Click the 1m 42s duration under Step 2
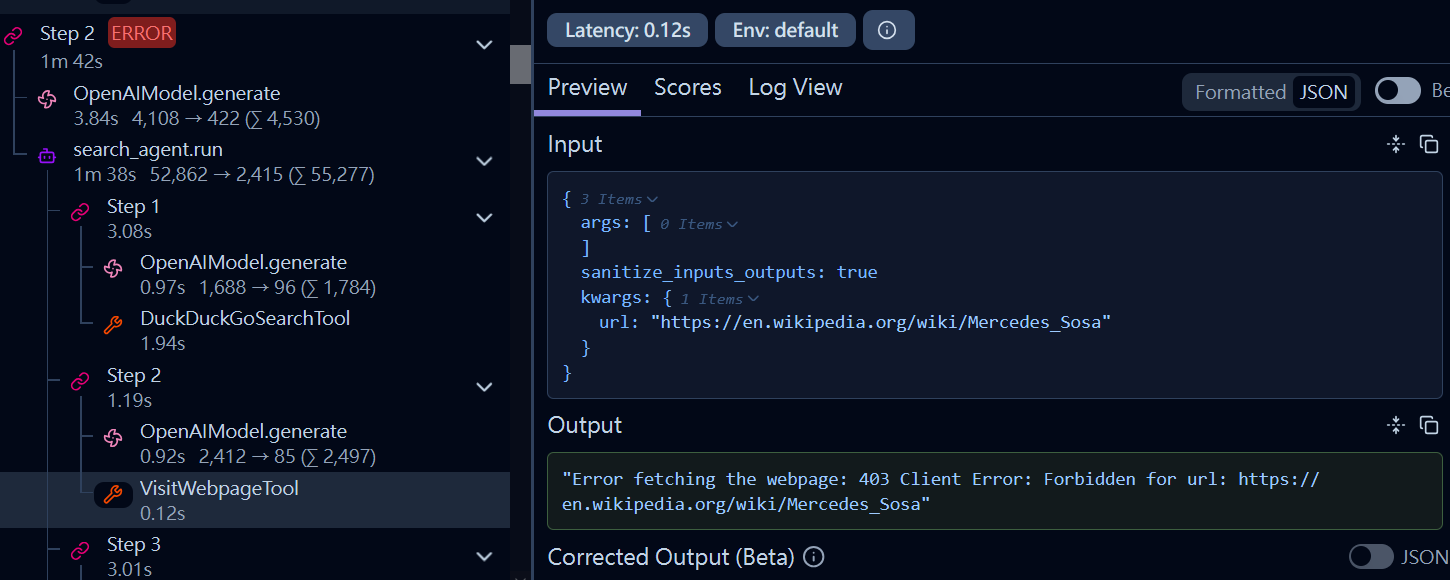This screenshot has width=1450, height=580. [x=72, y=61]
